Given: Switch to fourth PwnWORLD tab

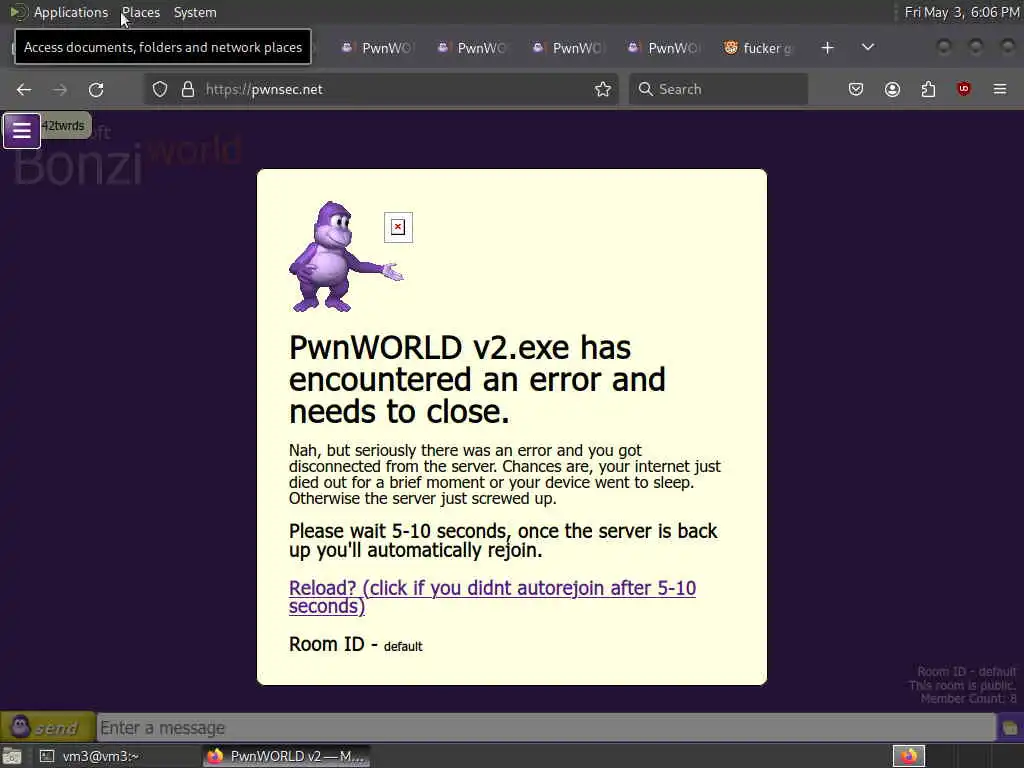Looking at the screenshot, I should point(664,48).
